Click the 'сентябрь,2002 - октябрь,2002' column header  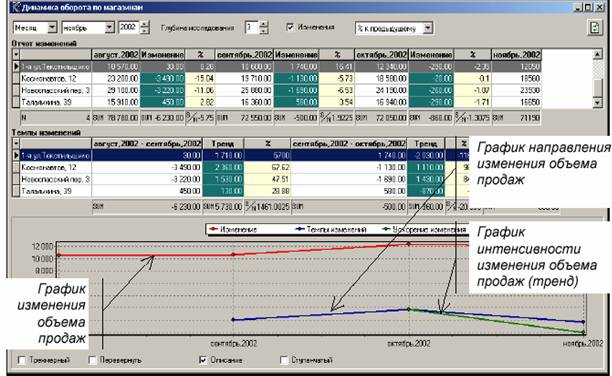[x=349, y=143]
